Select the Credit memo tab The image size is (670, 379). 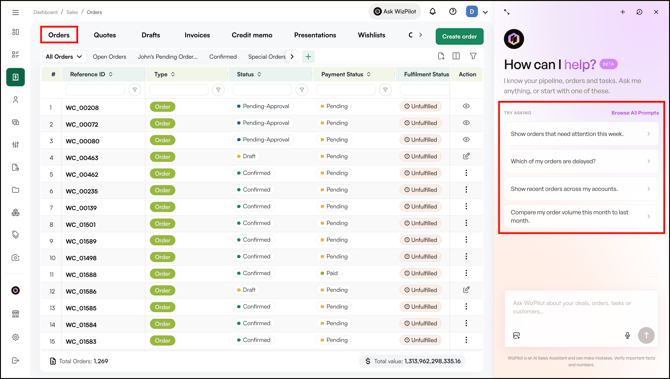(252, 35)
